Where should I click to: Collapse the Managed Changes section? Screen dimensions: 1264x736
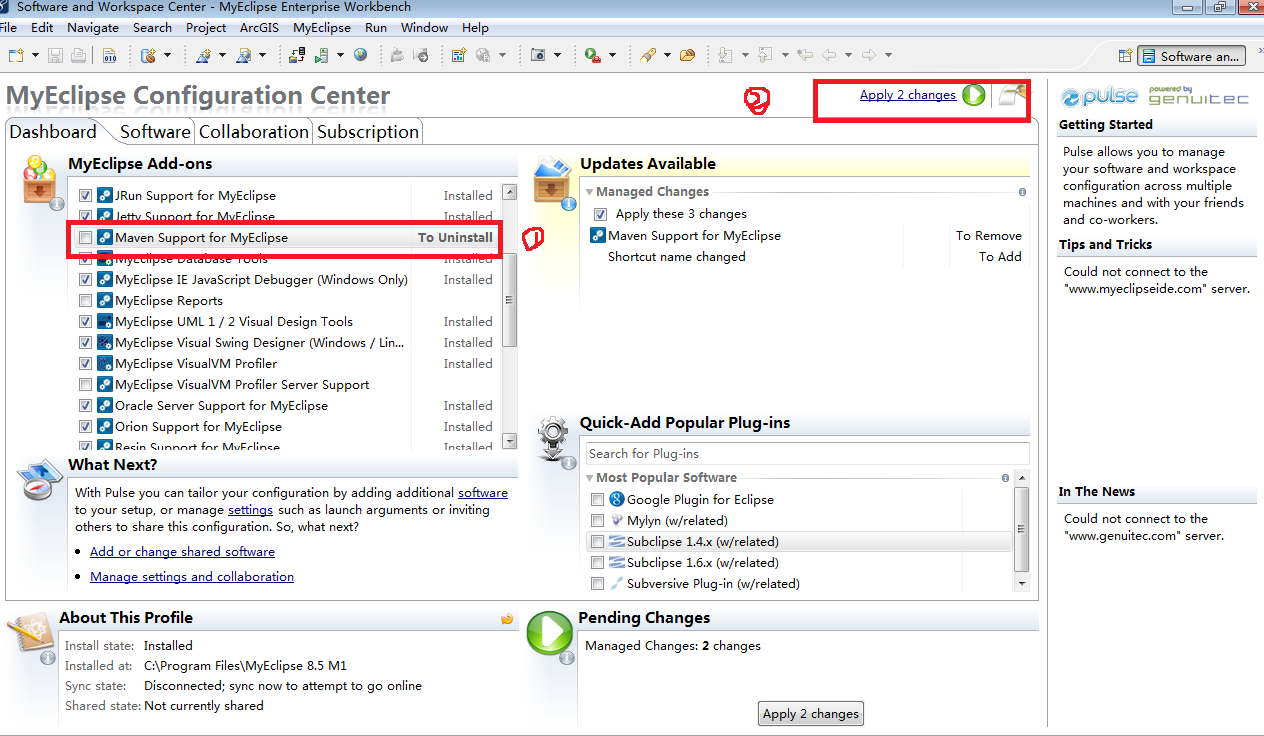590,192
